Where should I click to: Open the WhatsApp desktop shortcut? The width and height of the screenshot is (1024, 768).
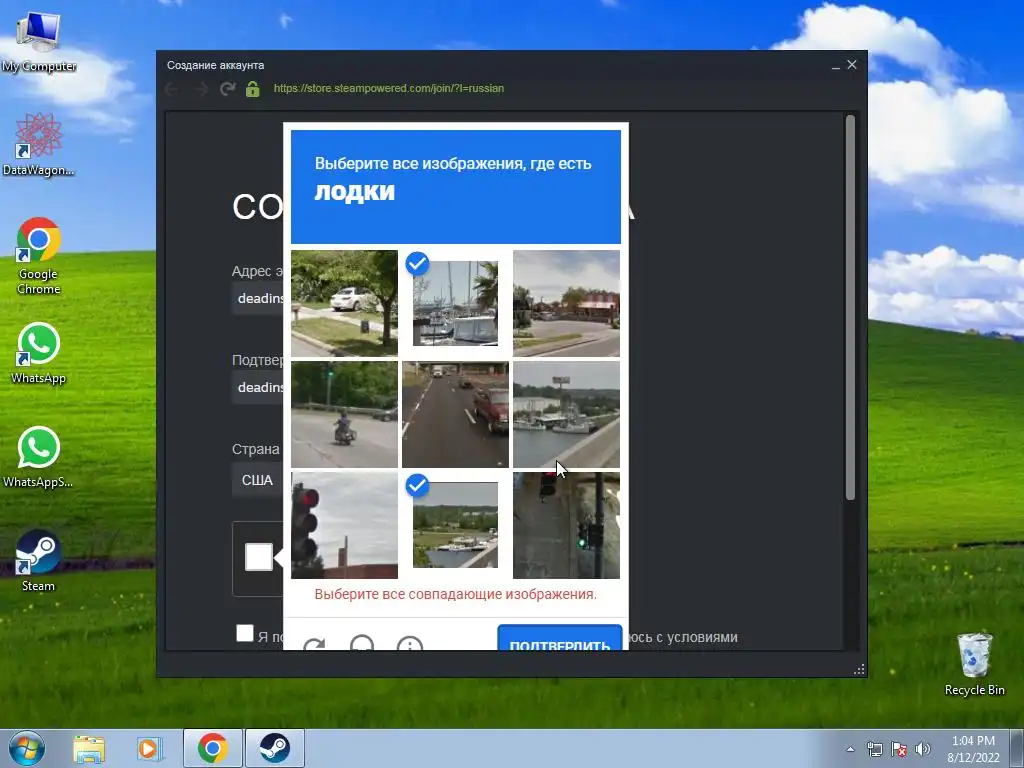pos(39,353)
